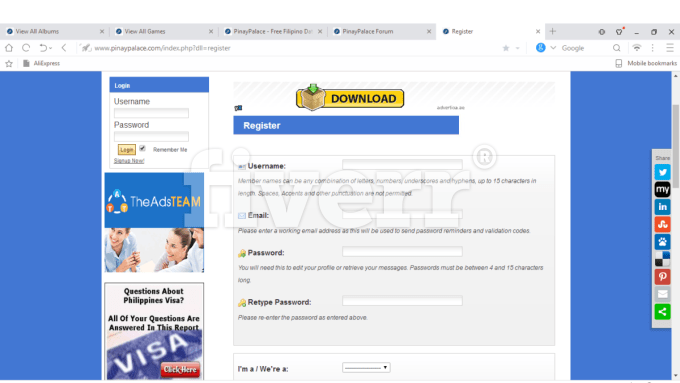The height and width of the screenshot is (383, 680).
Task: Switch to the View All Albums tab
Action: point(37,31)
